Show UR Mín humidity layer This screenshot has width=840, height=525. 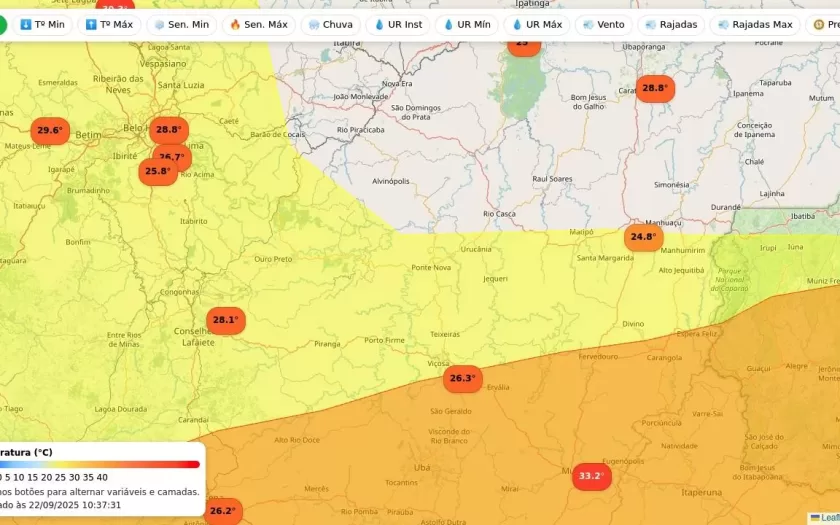pos(466,24)
